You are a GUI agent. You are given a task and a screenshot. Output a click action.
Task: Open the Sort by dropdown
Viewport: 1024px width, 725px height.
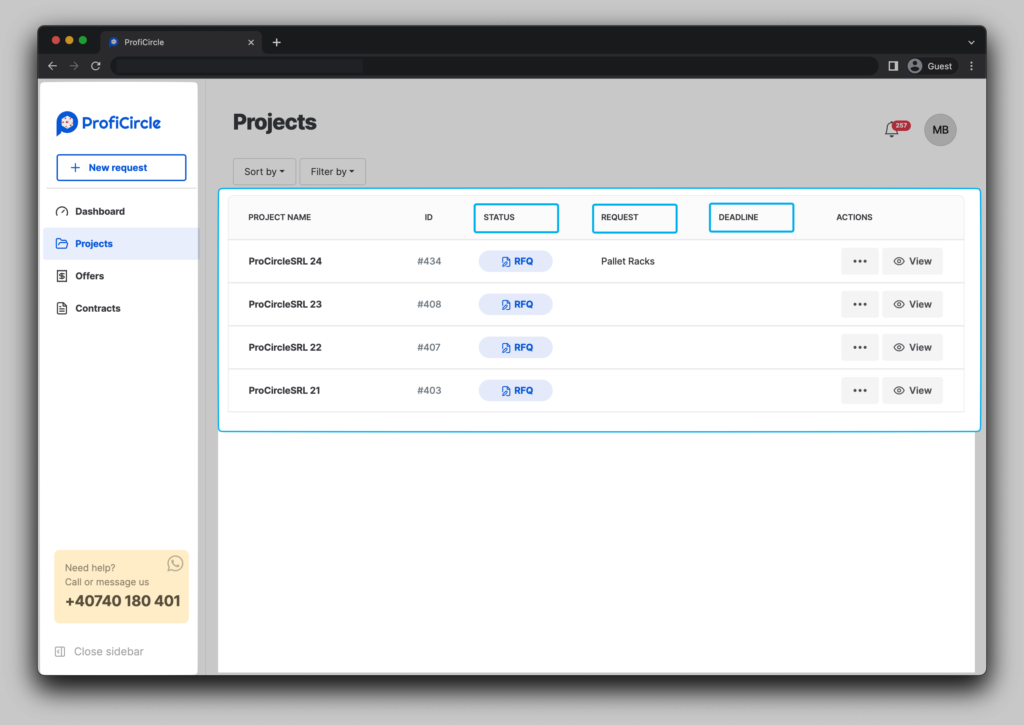(x=264, y=172)
